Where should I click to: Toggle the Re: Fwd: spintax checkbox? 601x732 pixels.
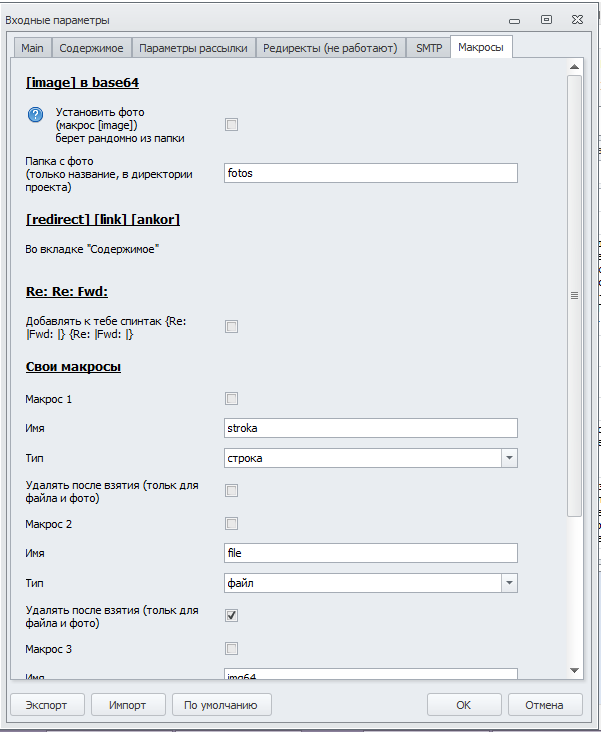pos(232,326)
